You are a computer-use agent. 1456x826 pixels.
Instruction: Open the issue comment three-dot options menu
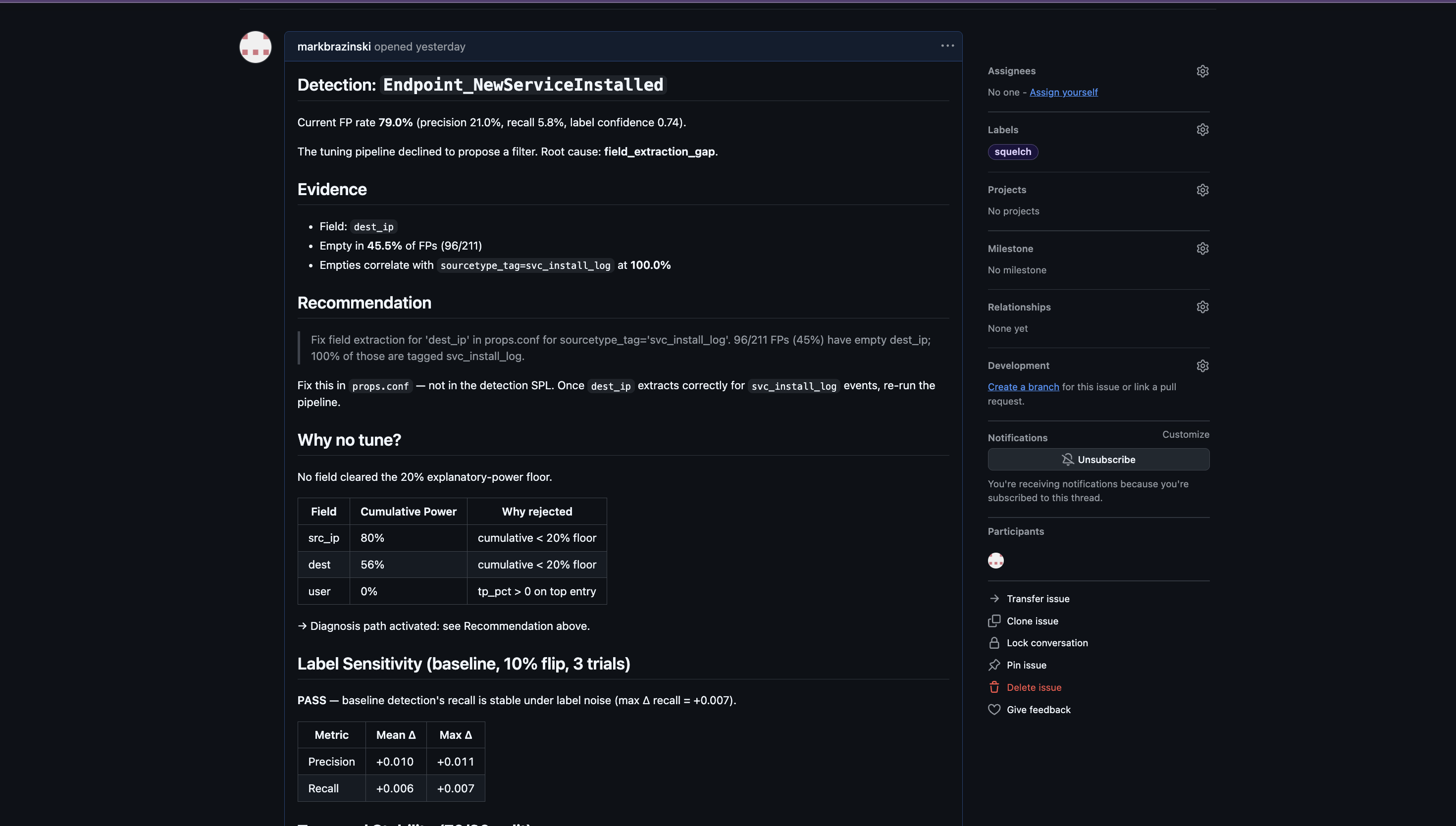pos(947,46)
